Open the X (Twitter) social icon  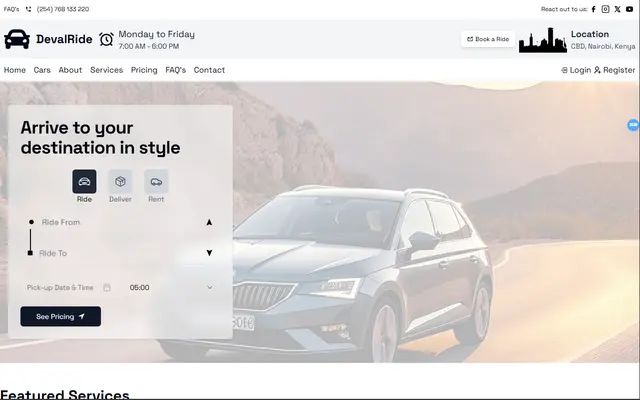coord(617,9)
